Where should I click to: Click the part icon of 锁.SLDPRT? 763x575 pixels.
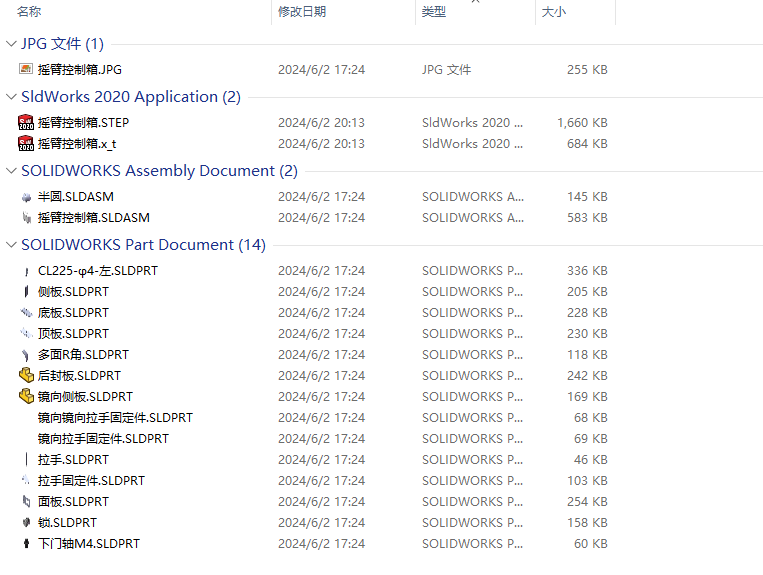point(26,522)
